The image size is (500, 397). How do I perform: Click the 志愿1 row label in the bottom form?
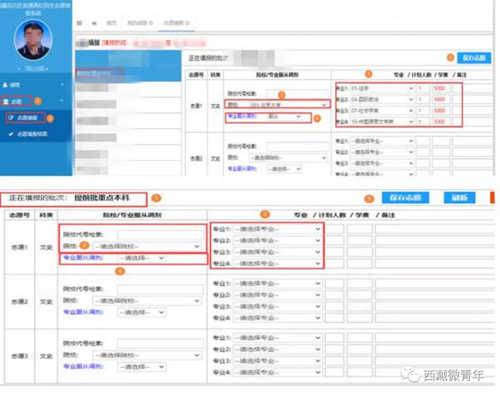(19, 247)
